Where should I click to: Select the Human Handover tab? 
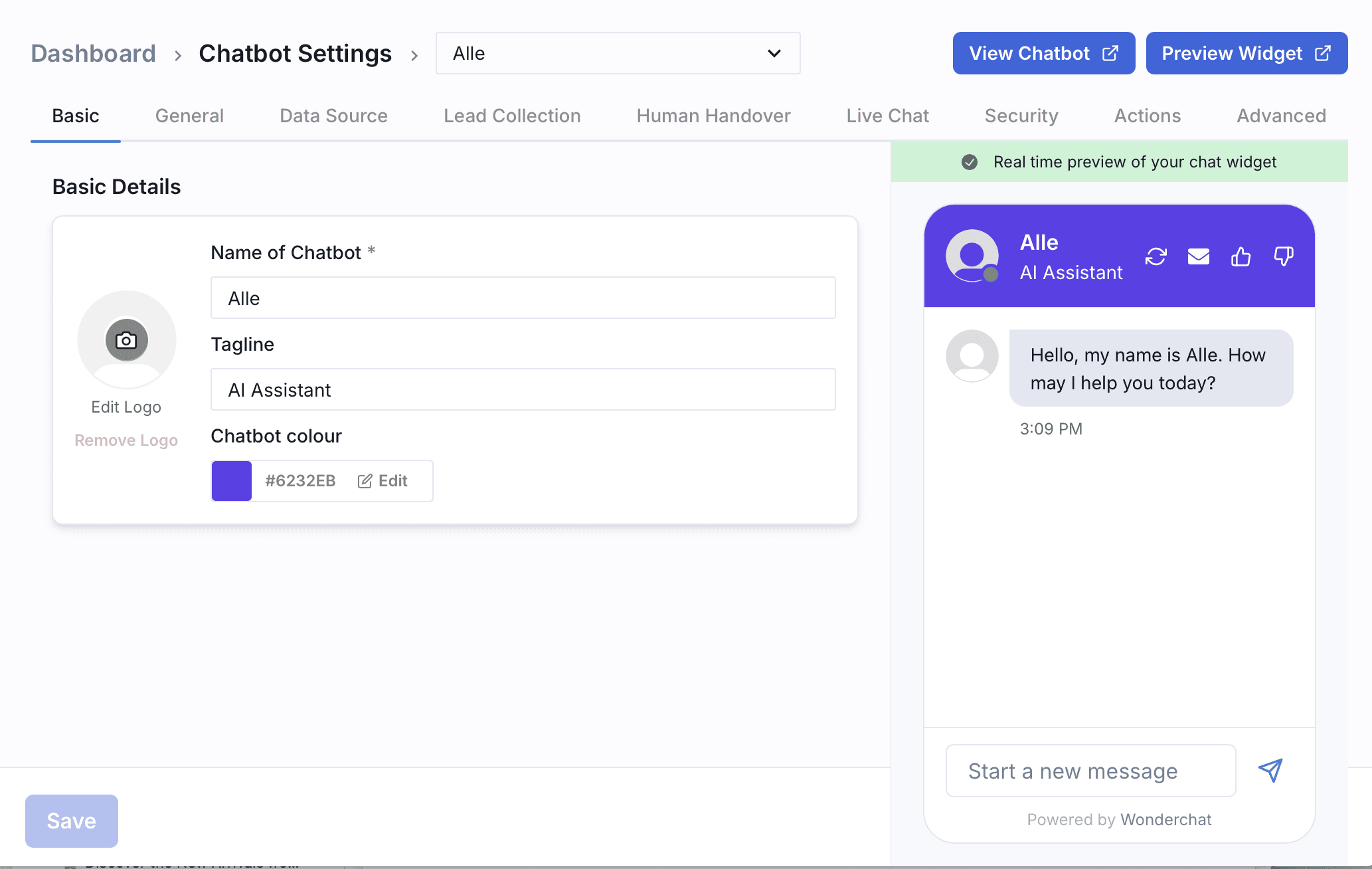pyautogui.click(x=713, y=116)
